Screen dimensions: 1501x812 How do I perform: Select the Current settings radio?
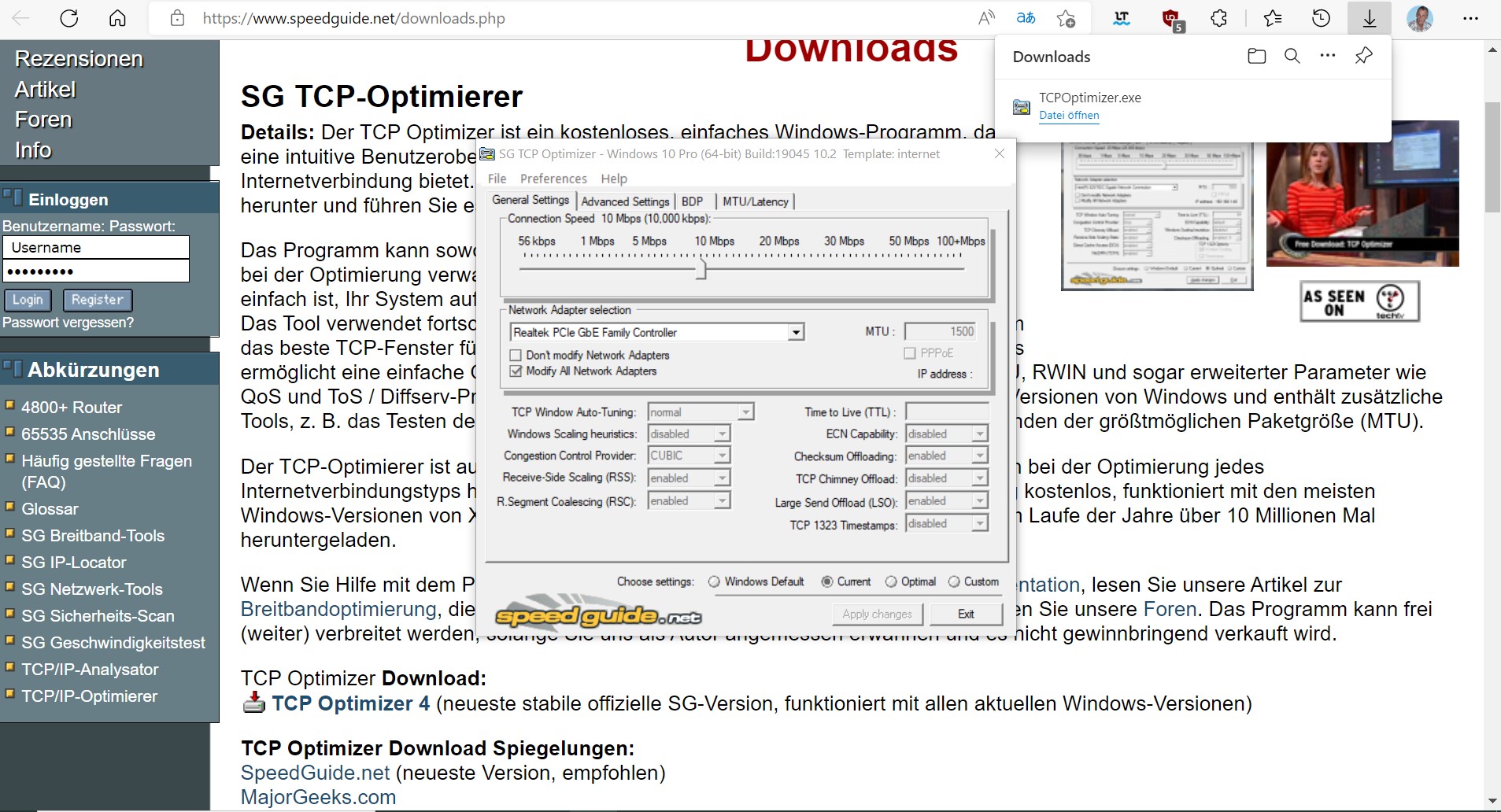point(827,581)
